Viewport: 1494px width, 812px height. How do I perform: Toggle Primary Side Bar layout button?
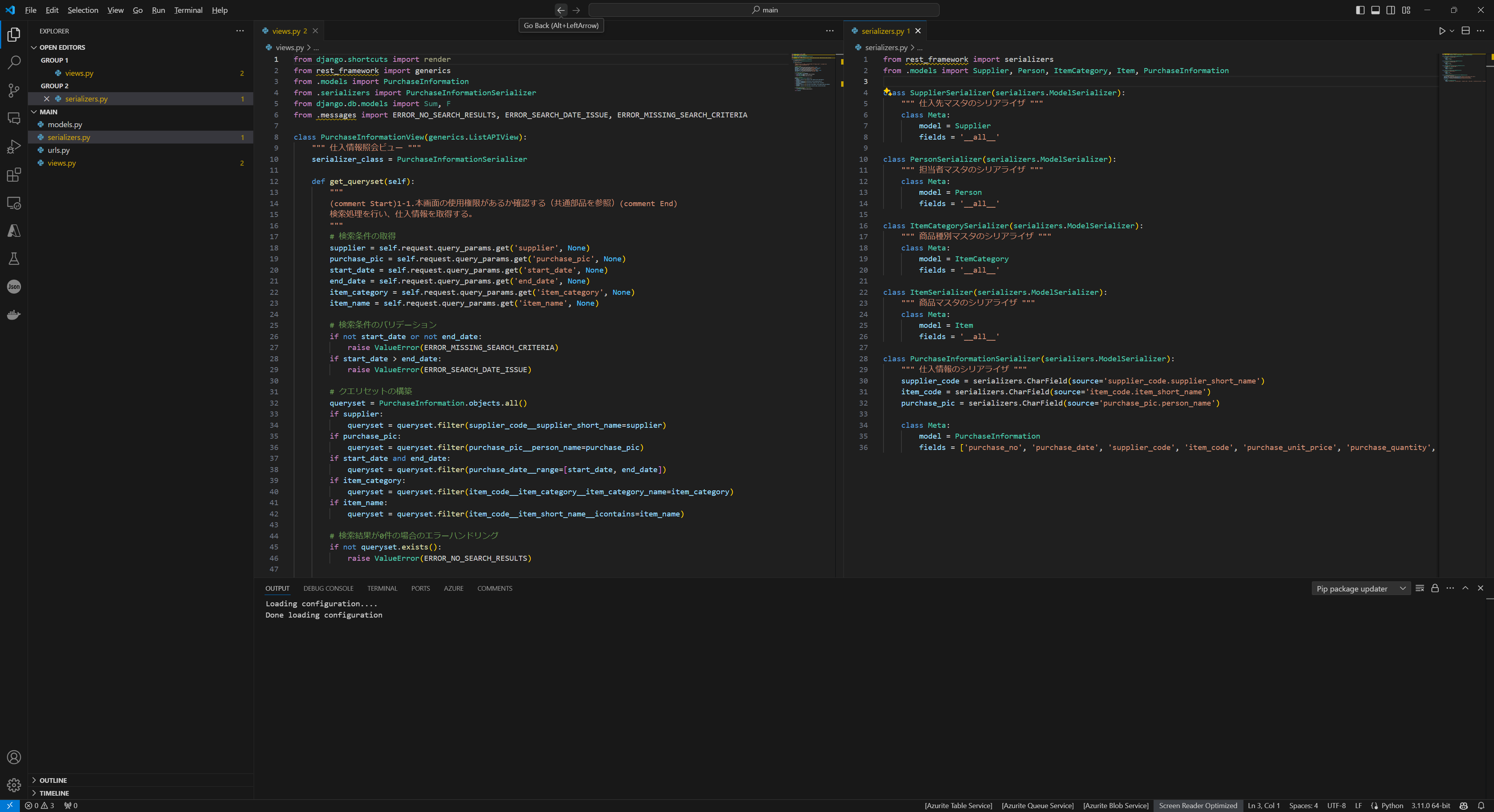point(1360,10)
